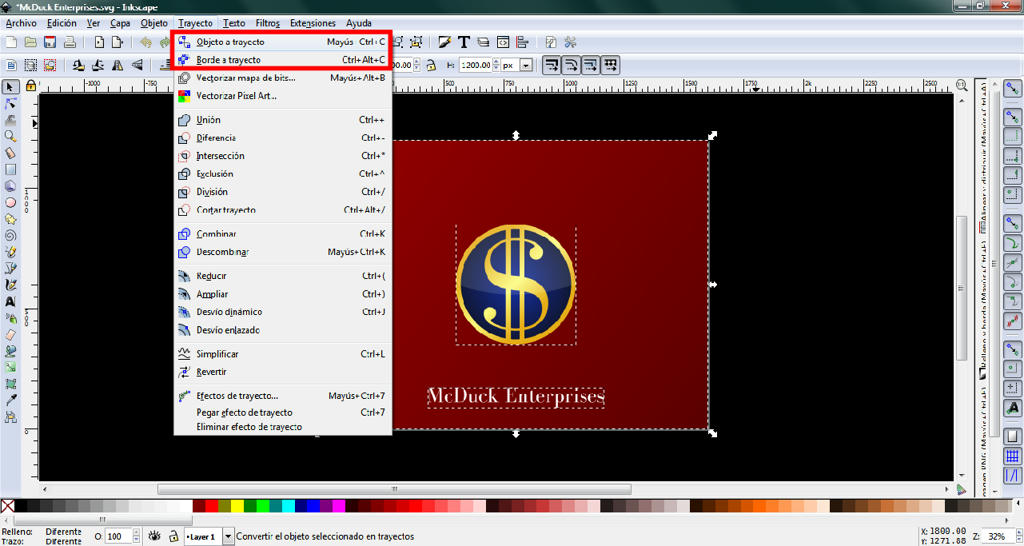Select the Bezier pen tool
The width and height of the screenshot is (1024, 546).
[x=10, y=268]
